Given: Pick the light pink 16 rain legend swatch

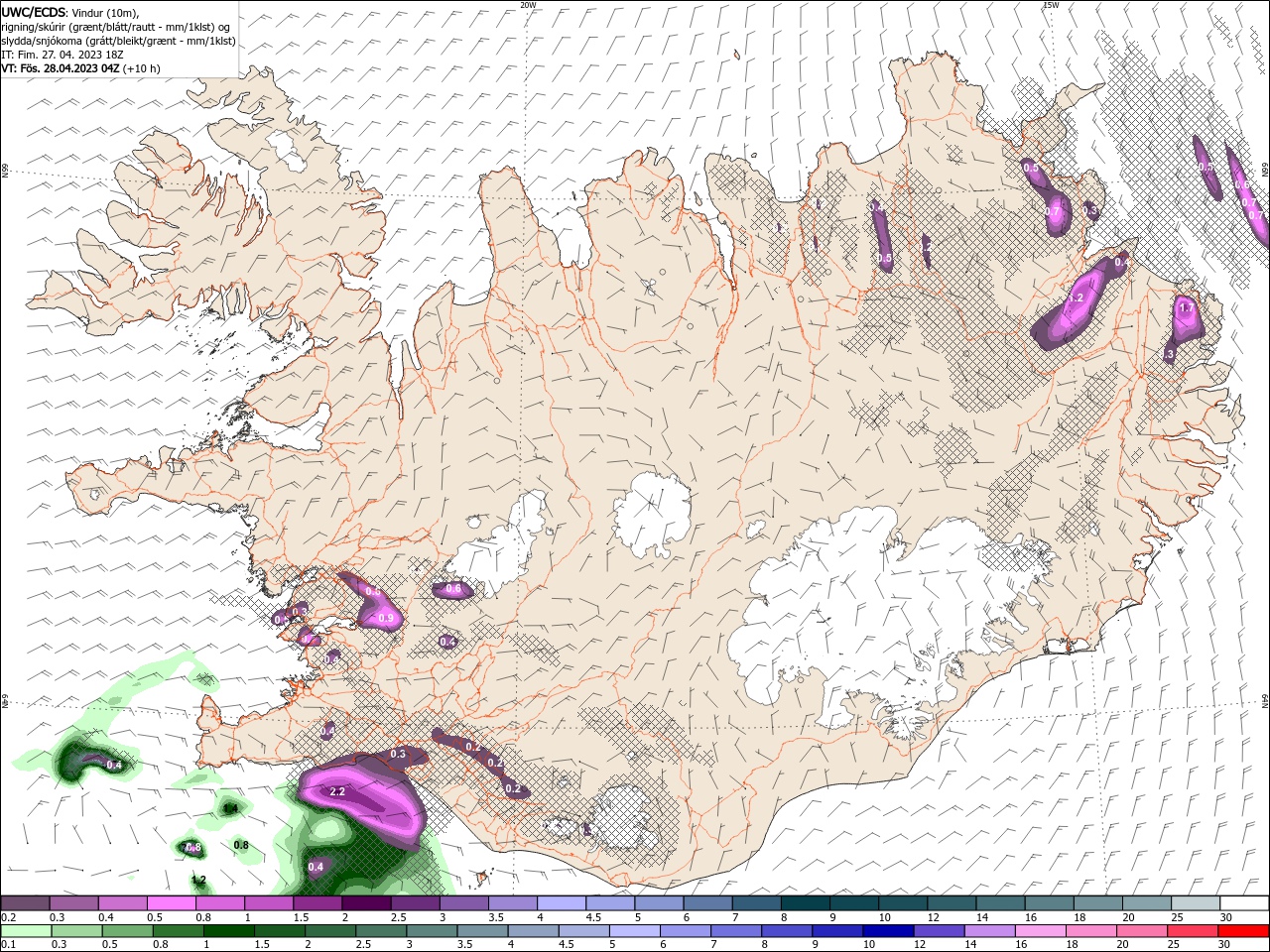Looking at the screenshot, I should click(x=1041, y=931).
